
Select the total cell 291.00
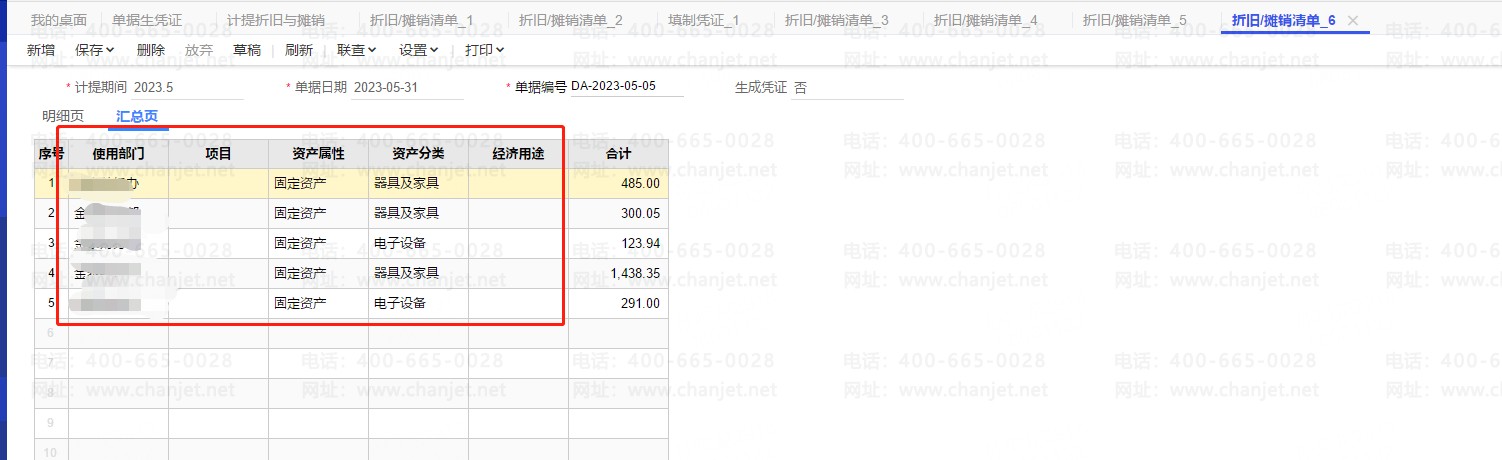coord(618,303)
